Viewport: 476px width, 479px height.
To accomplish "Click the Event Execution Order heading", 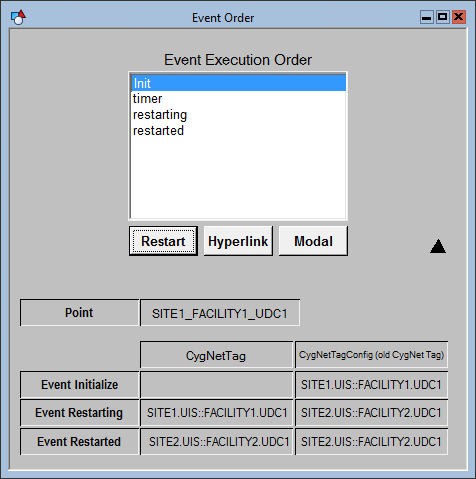I will 238,60.
